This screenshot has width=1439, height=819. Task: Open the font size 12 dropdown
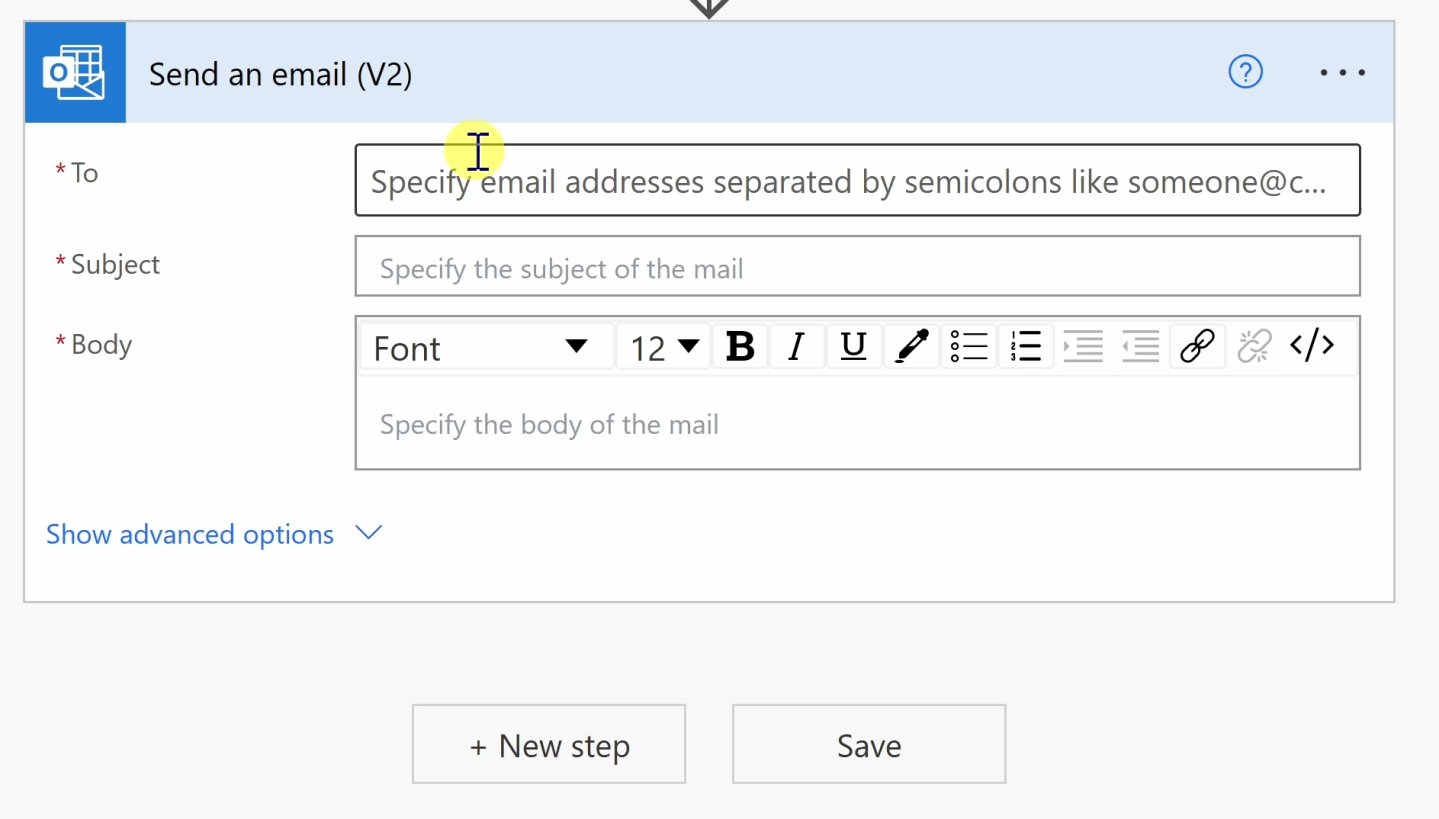[663, 347]
